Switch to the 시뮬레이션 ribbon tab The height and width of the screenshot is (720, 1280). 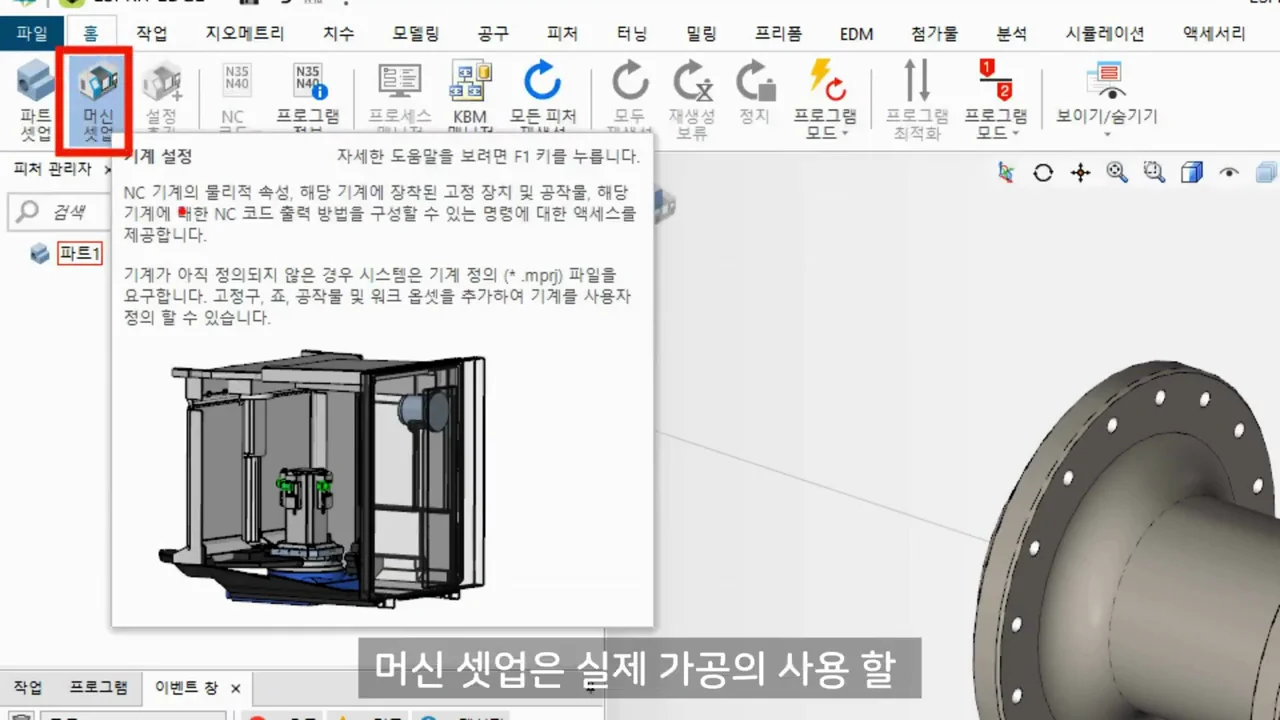click(1105, 33)
